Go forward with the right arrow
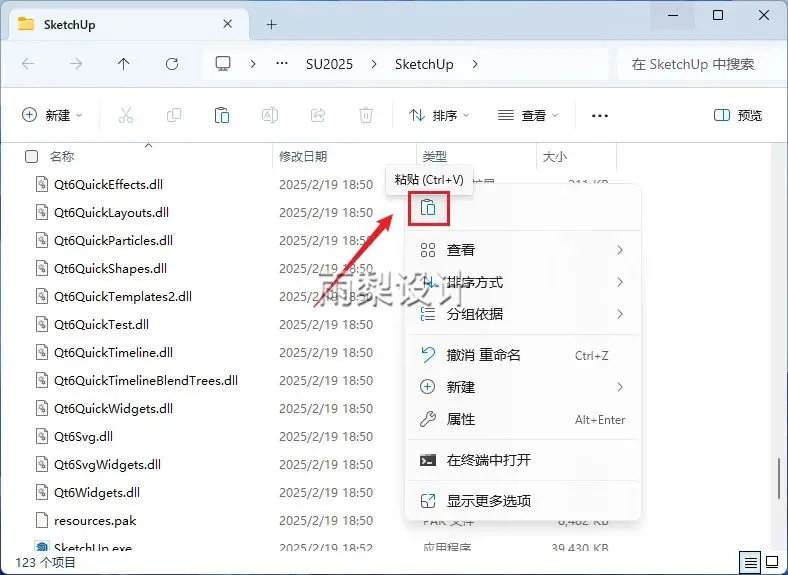Image resolution: width=788 pixels, height=575 pixels. [76, 64]
